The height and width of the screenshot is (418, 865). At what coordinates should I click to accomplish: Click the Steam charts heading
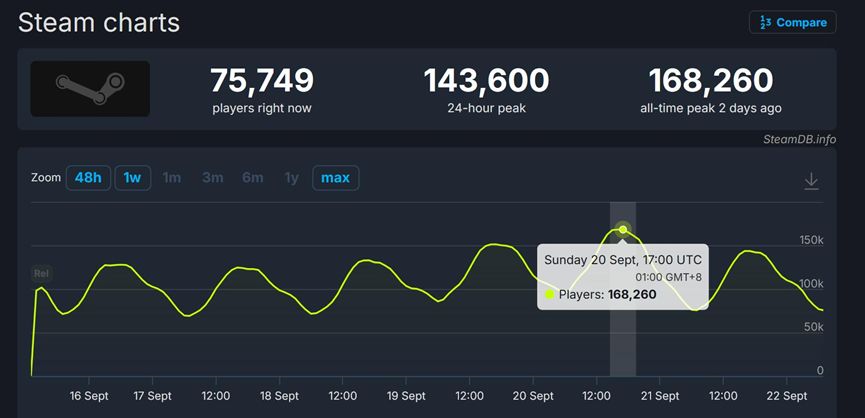click(x=99, y=23)
